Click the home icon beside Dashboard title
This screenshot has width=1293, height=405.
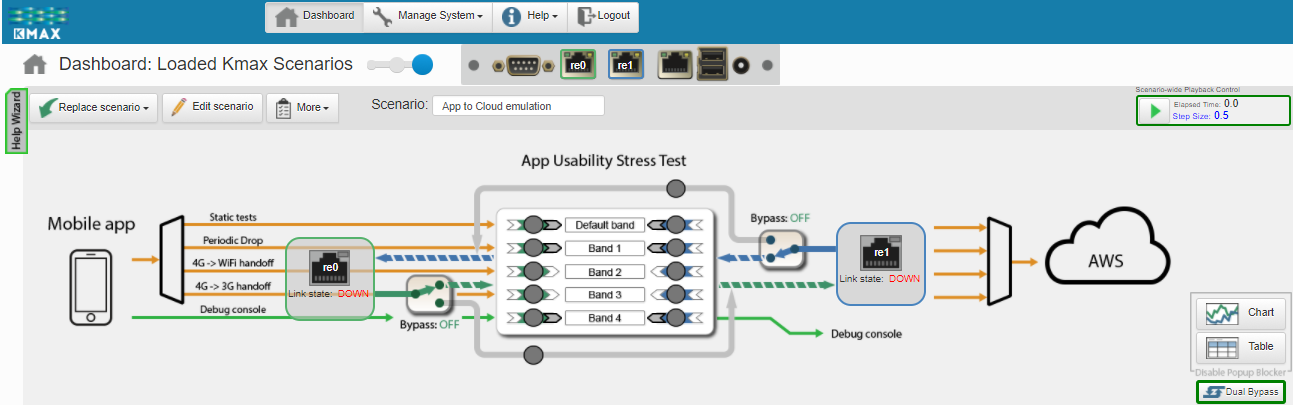click(35, 65)
